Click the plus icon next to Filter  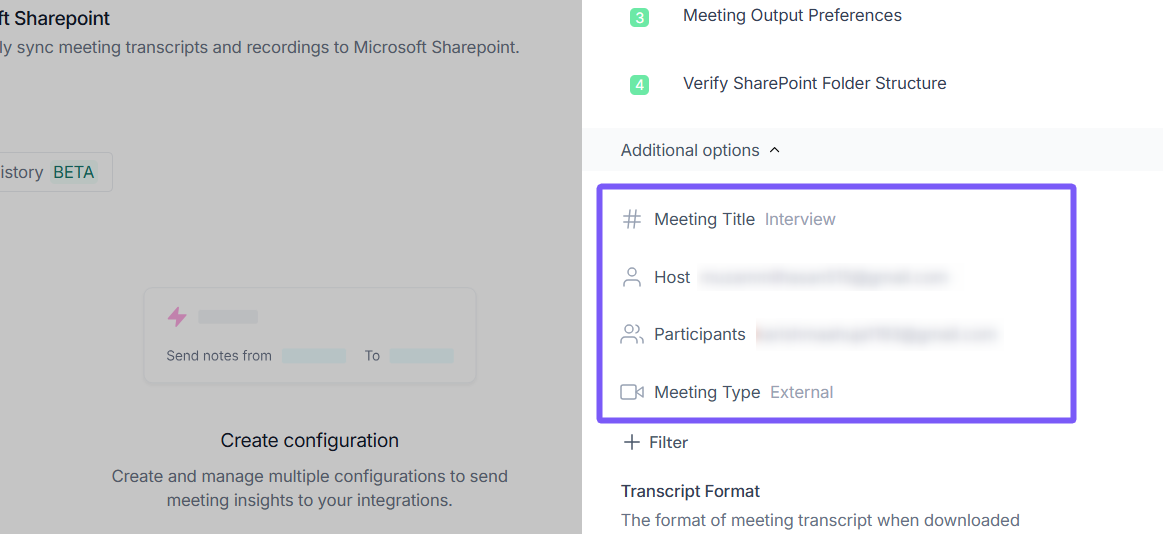[x=632, y=443]
